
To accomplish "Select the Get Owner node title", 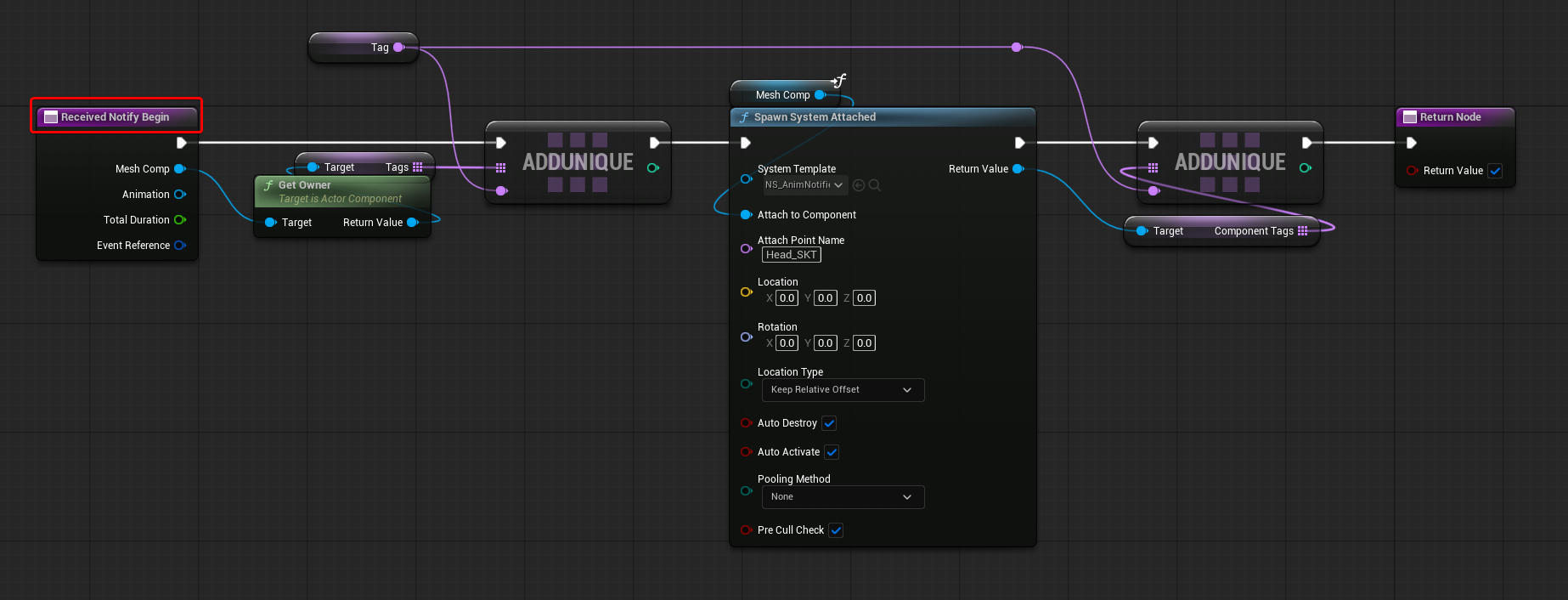I will click(305, 185).
